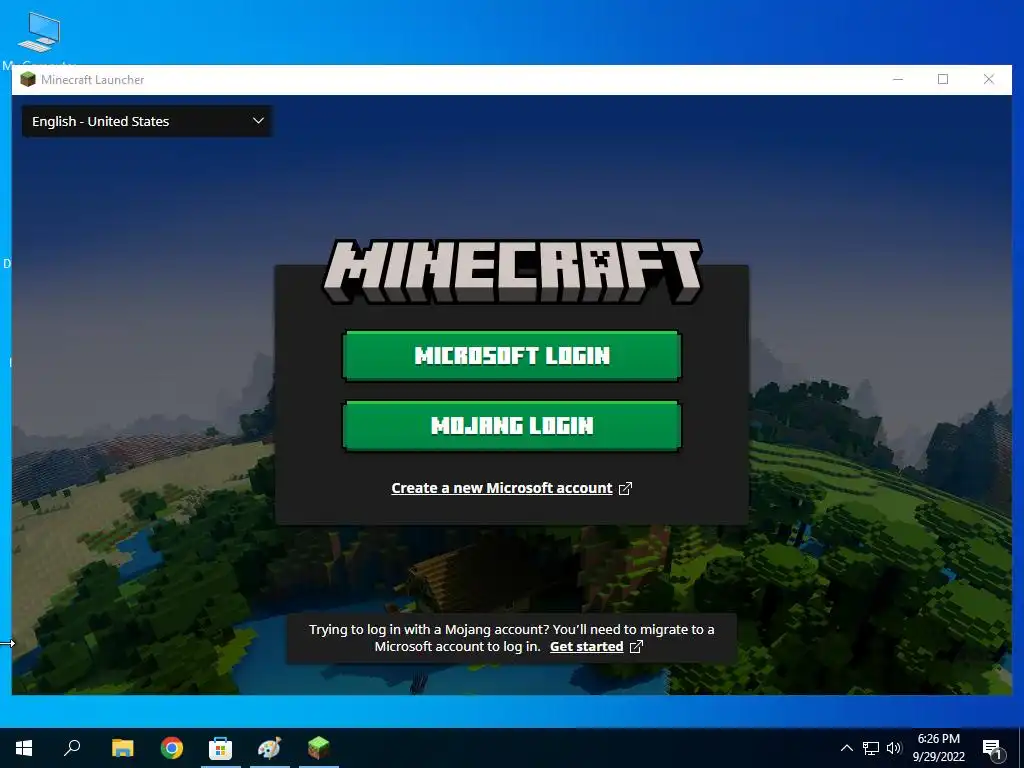Click the Microsoft Login button
The height and width of the screenshot is (768, 1024).
pos(511,356)
